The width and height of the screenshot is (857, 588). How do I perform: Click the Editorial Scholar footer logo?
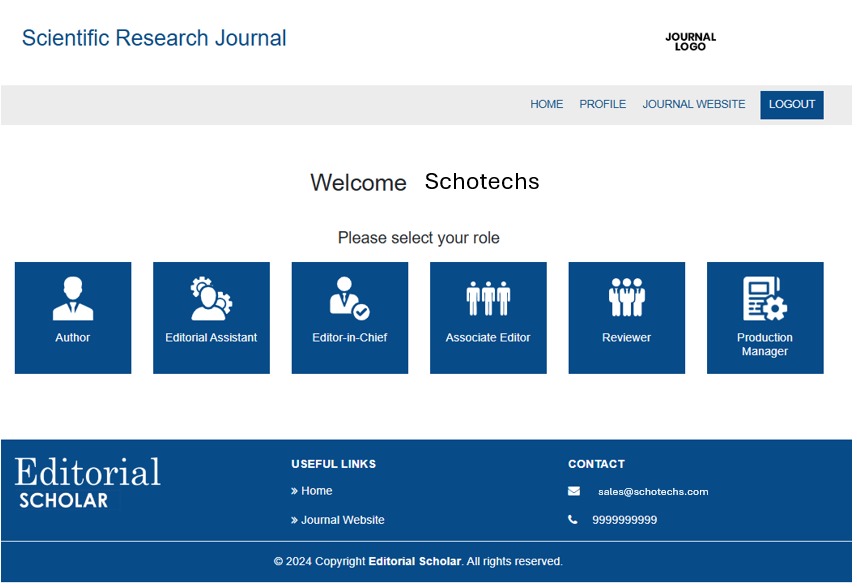pyautogui.click(x=87, y=484)
